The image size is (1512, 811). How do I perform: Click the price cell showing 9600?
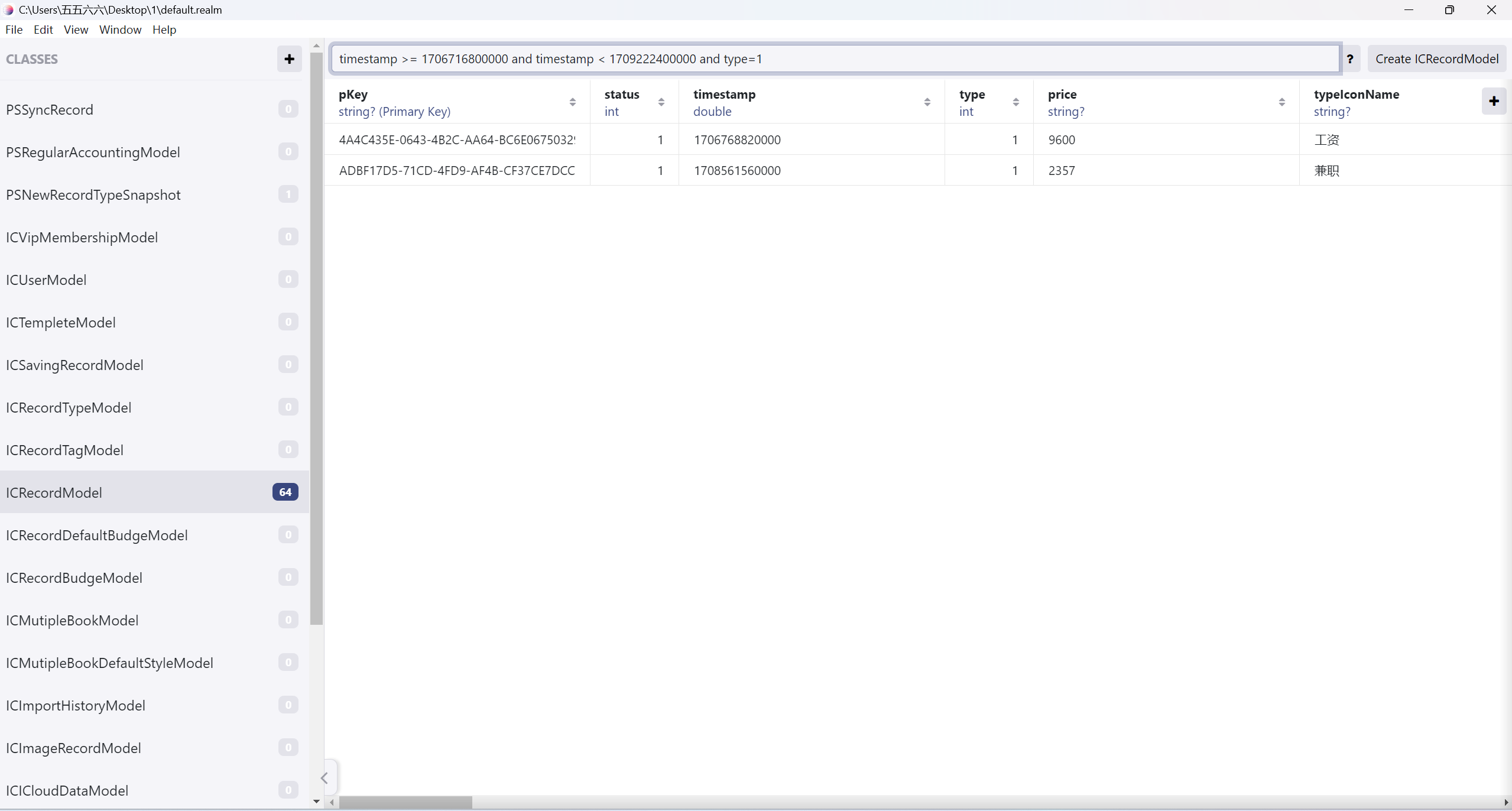1062,140
